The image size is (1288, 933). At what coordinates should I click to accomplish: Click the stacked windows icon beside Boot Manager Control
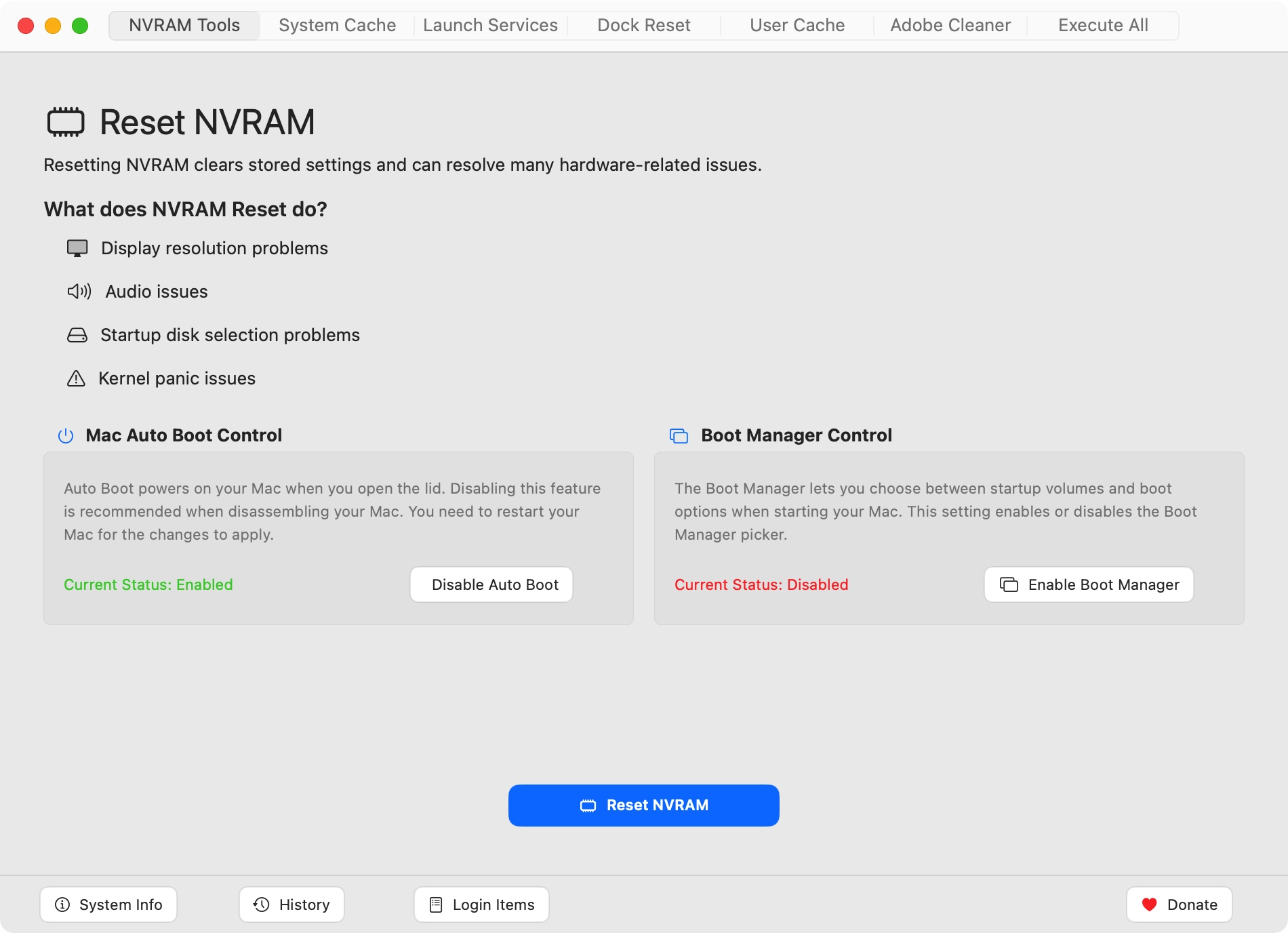click(679, 436)
